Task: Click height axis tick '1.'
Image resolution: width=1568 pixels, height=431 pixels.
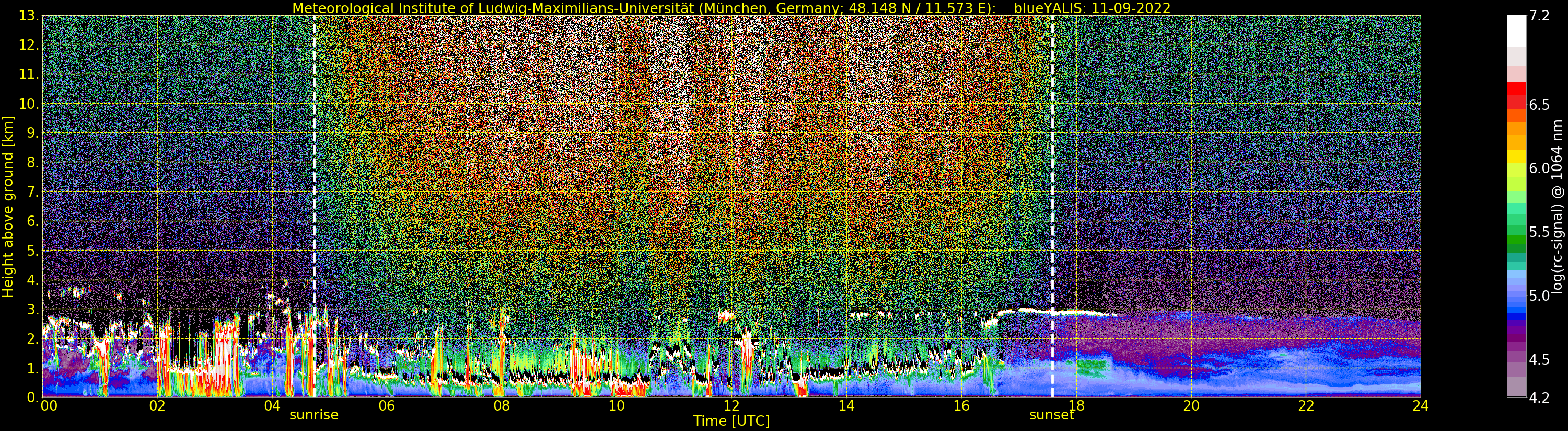Action: coord(33,368)
